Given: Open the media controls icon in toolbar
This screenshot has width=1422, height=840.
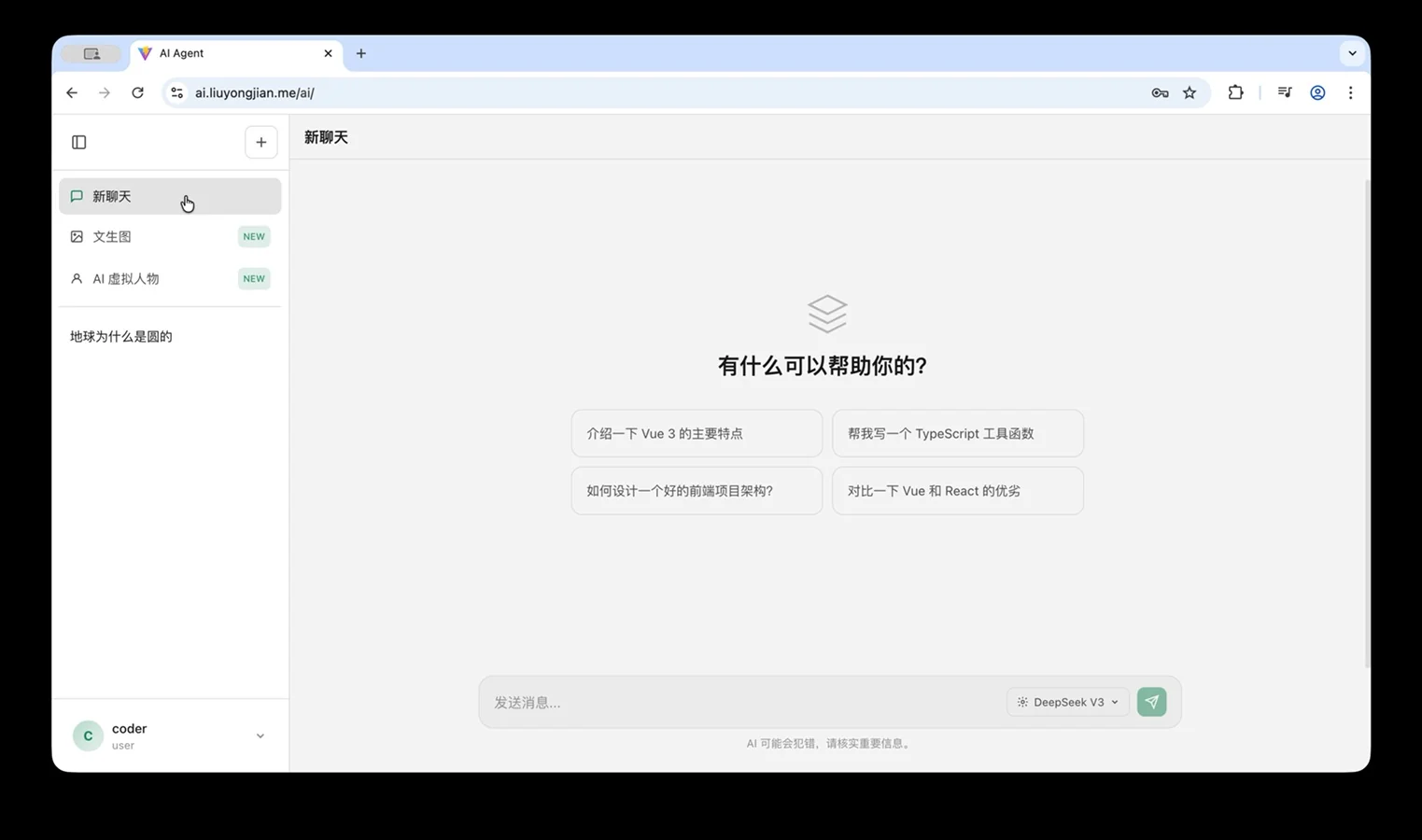Looking at the screenshot, I should coord(1285,92).
